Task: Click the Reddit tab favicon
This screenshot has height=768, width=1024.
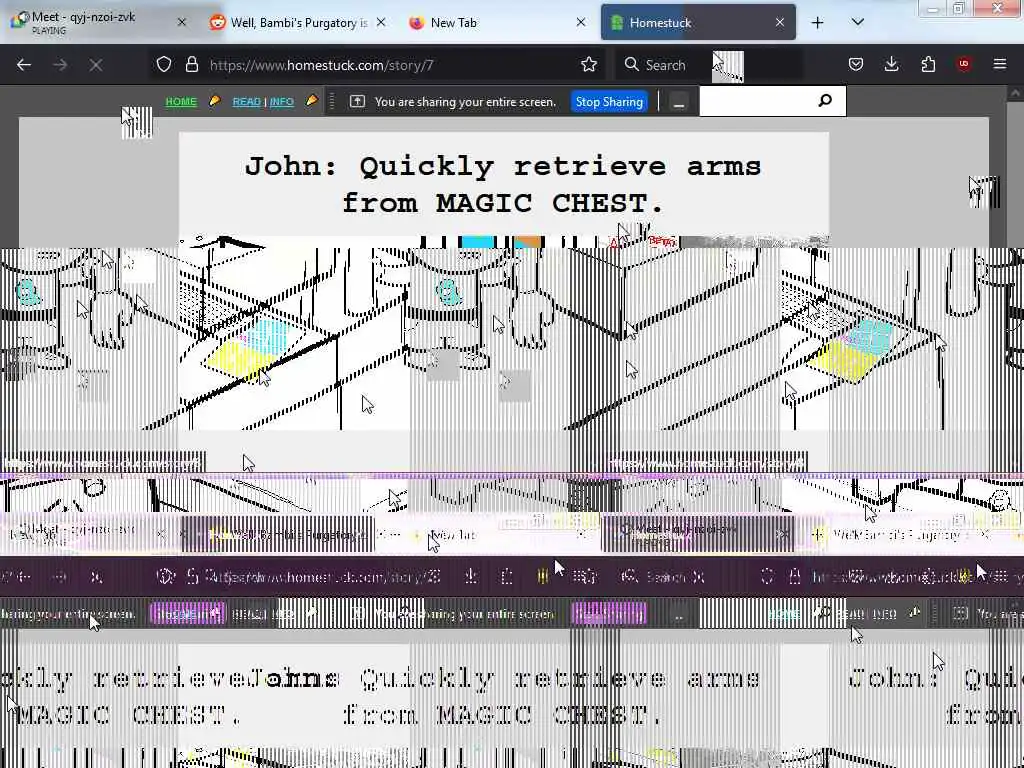Action: [217, 22]
